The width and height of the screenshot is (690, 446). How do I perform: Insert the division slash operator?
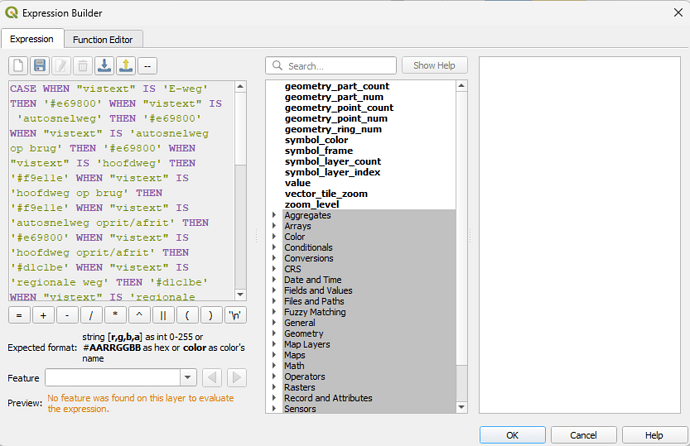click(91, 315)
